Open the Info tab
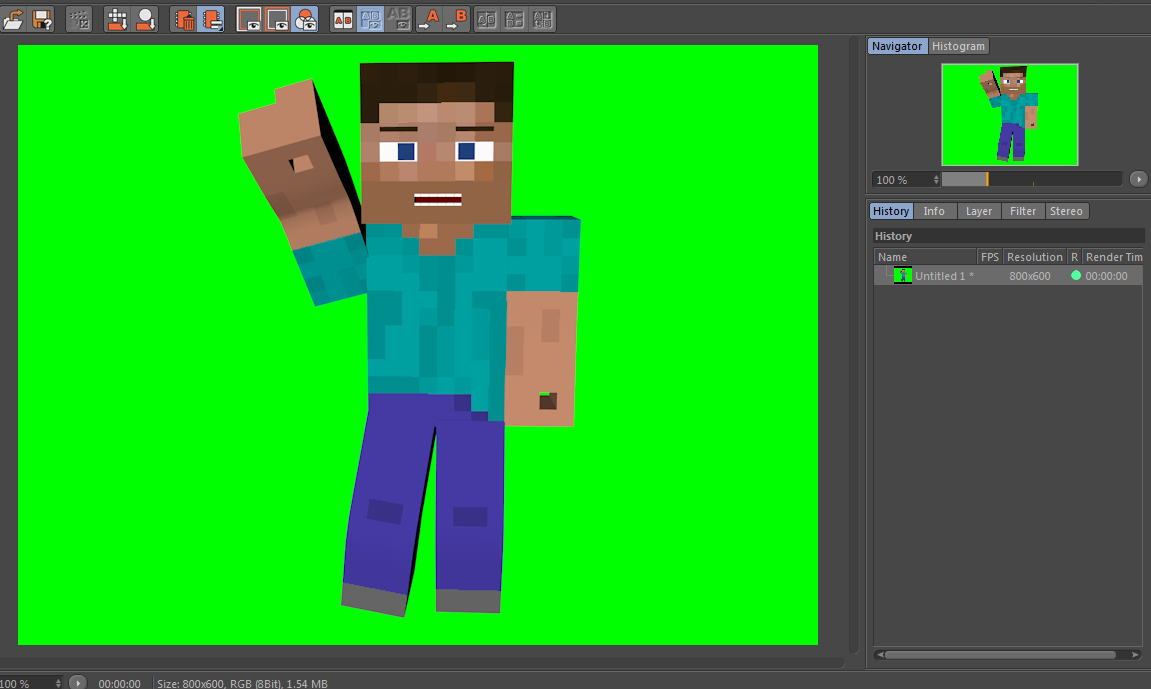1151x689 pixels. point(934,211)
